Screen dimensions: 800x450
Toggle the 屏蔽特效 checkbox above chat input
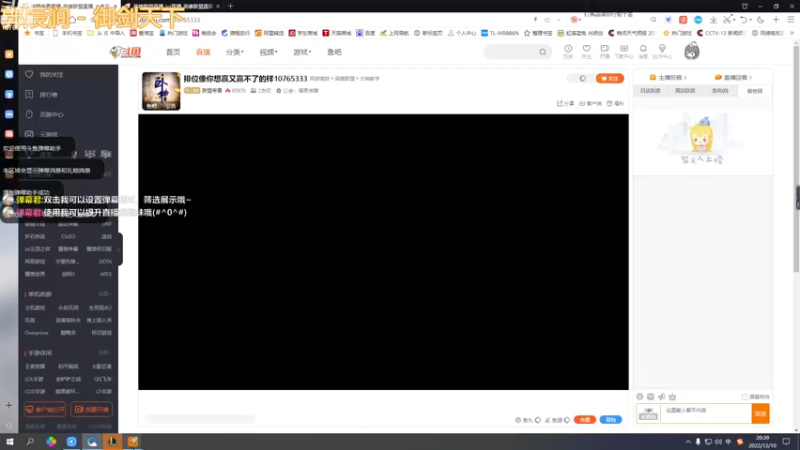(x=744, y=397)
